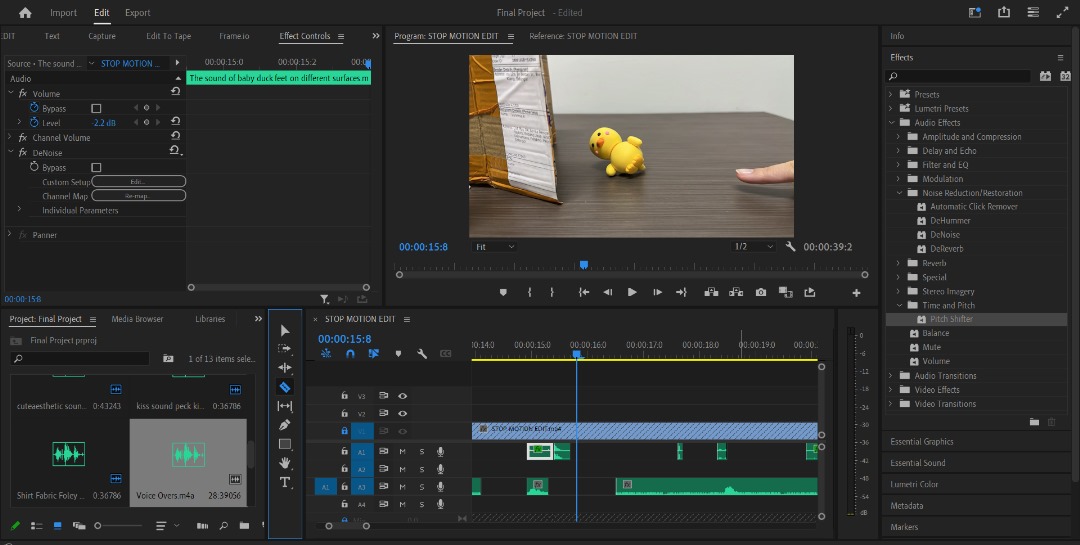Export frame with camera icon

click(760, 292)
